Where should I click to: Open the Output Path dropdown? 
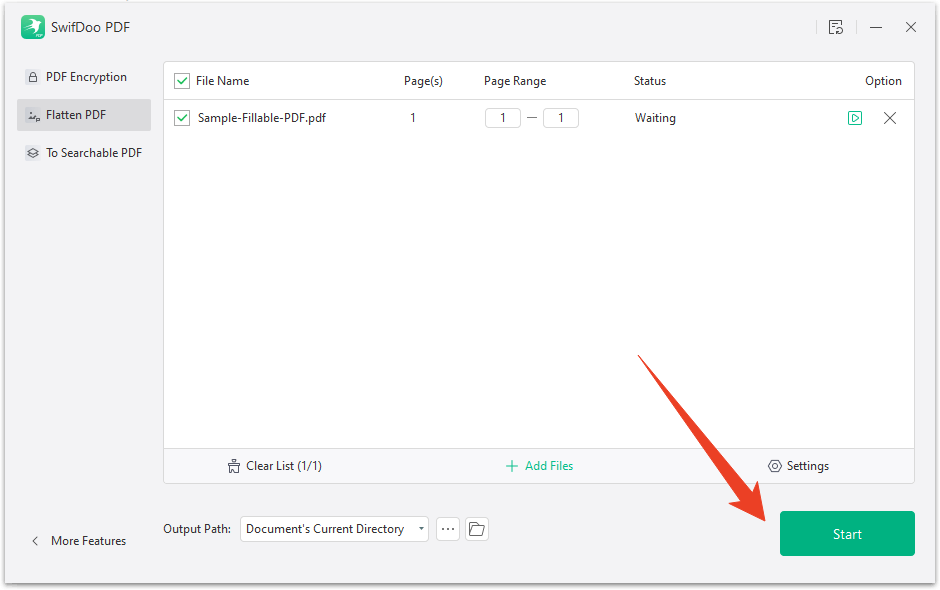(x=335, y=529)
